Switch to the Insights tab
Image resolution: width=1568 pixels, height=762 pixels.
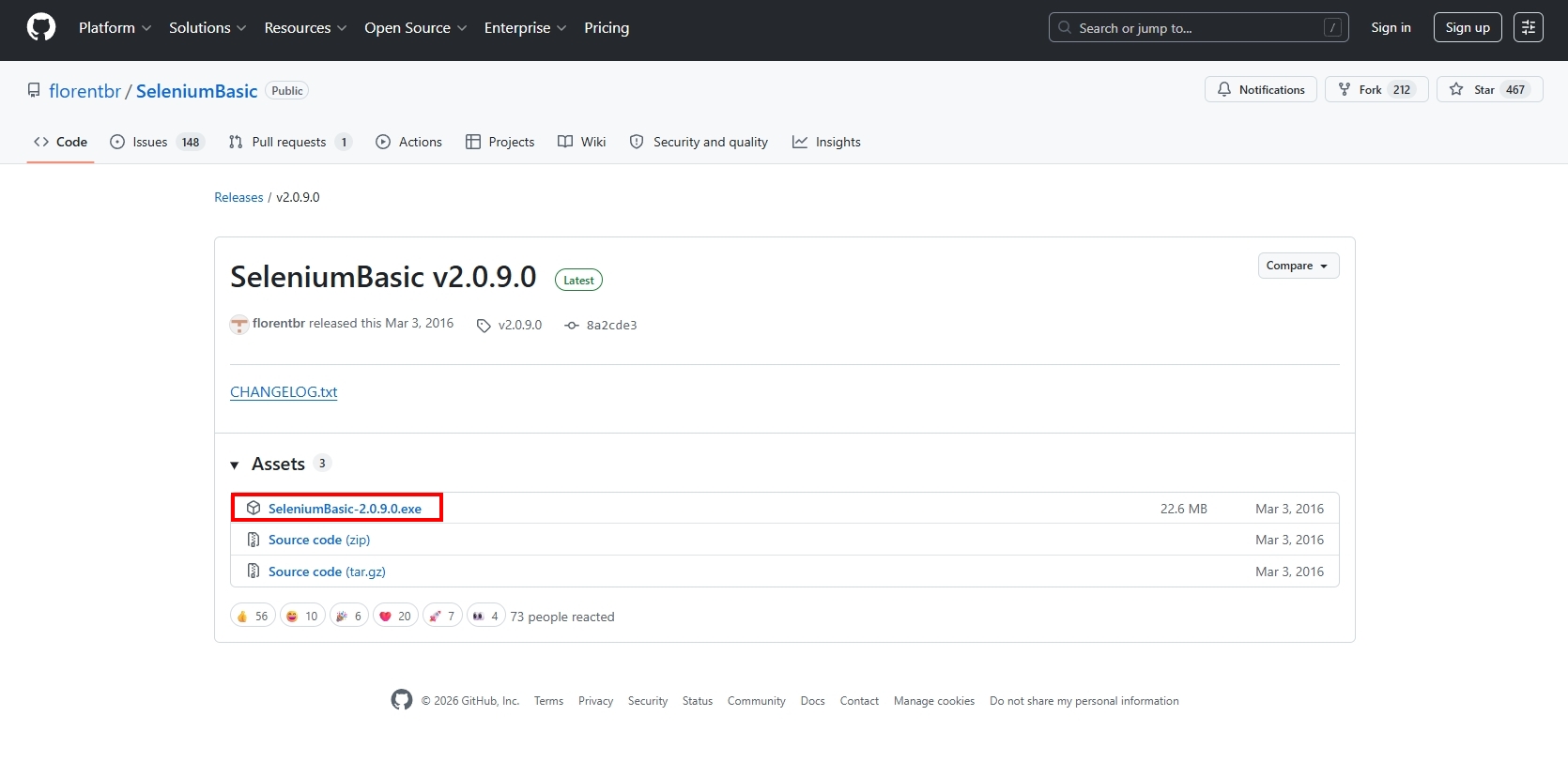(x=826, y=142)
